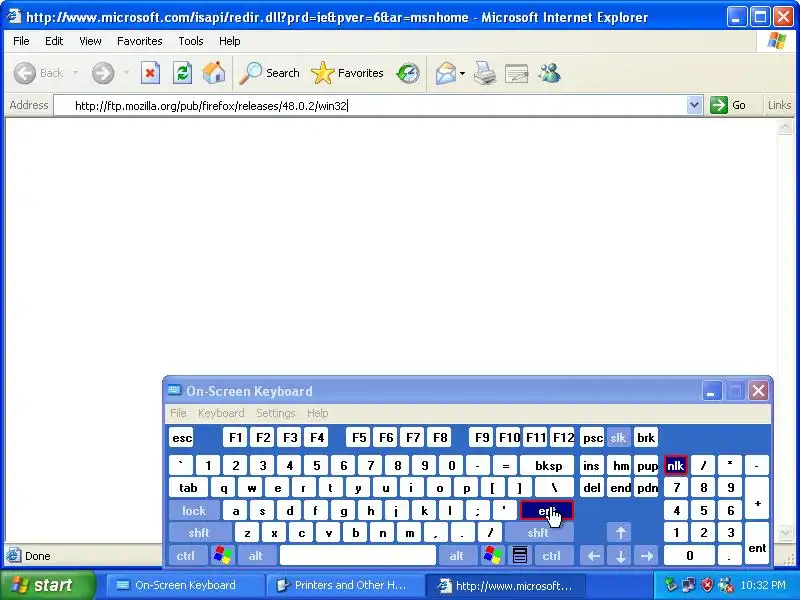Toggle the left ctrl key

point(186,555)
